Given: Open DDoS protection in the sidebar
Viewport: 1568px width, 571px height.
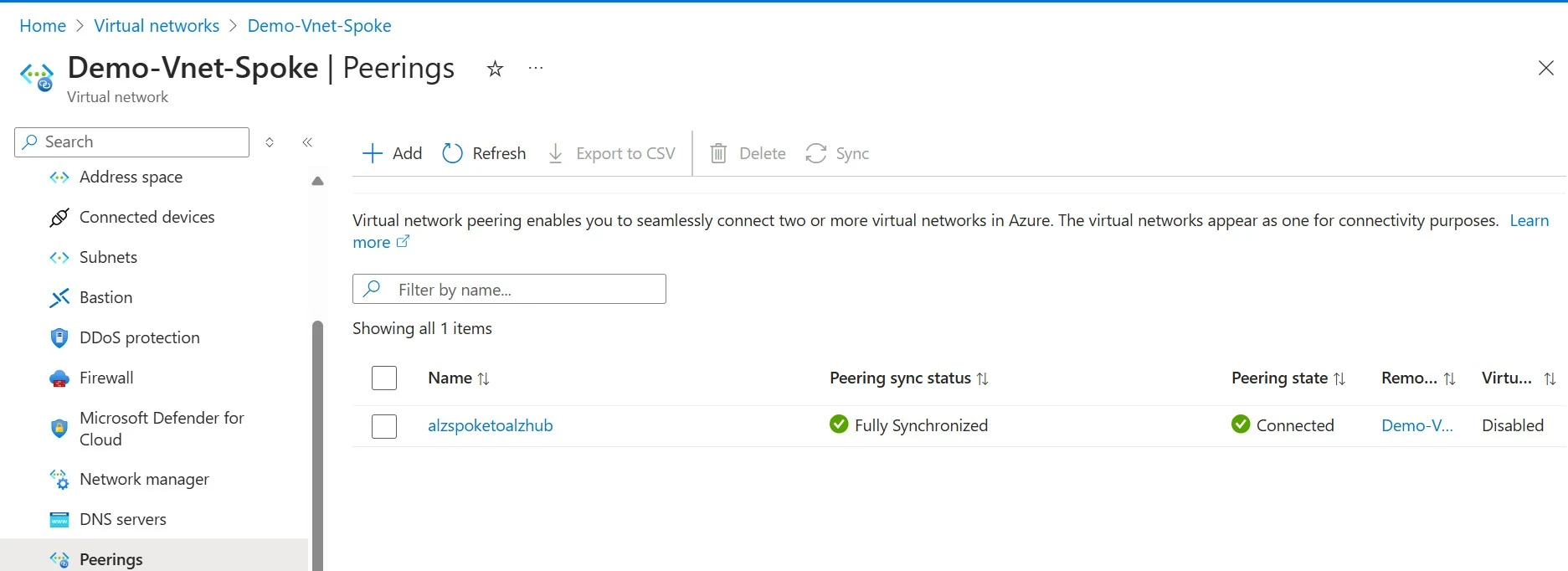Looking at the screenshot, I should pyautogui.click(x=139, y=337).
